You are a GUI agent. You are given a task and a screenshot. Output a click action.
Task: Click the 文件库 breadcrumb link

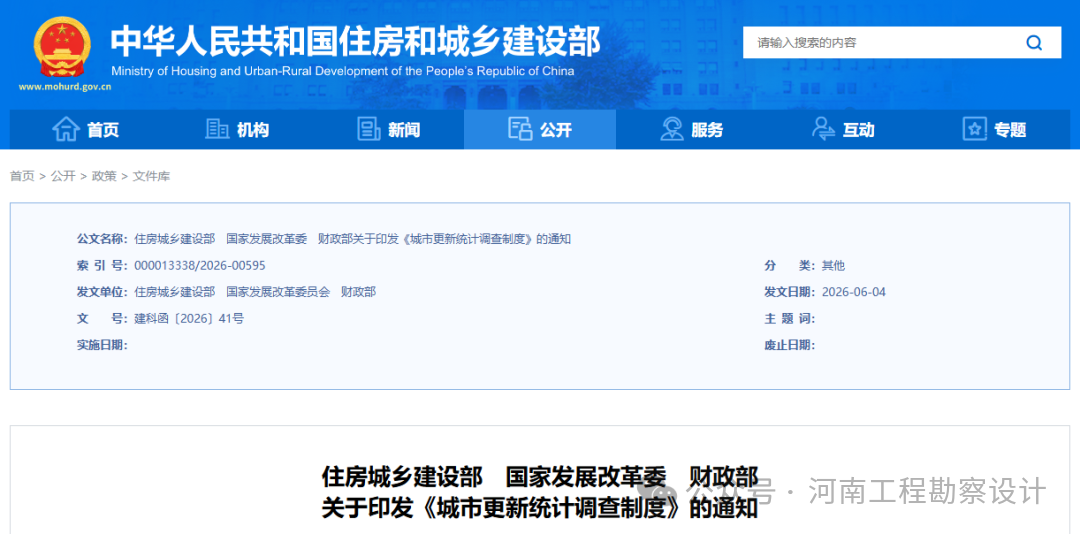pos(152,176)
